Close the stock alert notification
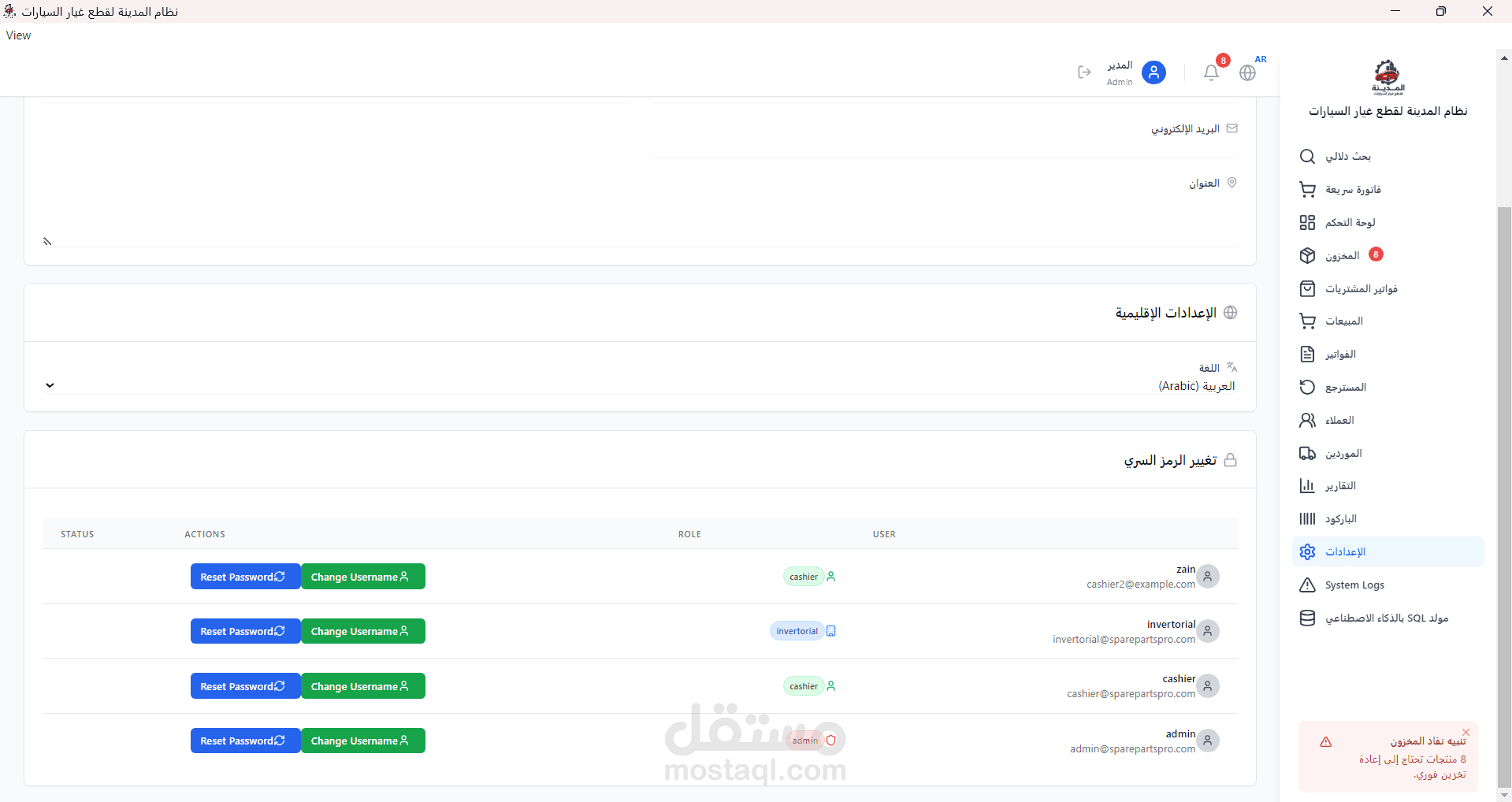This screenshot has width=1512, height=802. (1466, 732)
